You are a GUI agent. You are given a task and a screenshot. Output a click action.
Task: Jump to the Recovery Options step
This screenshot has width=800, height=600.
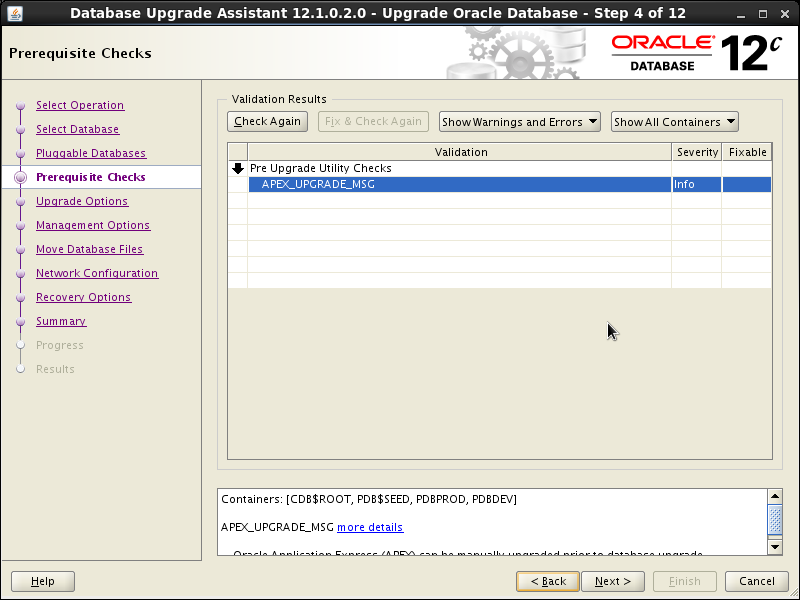[84, 297]
